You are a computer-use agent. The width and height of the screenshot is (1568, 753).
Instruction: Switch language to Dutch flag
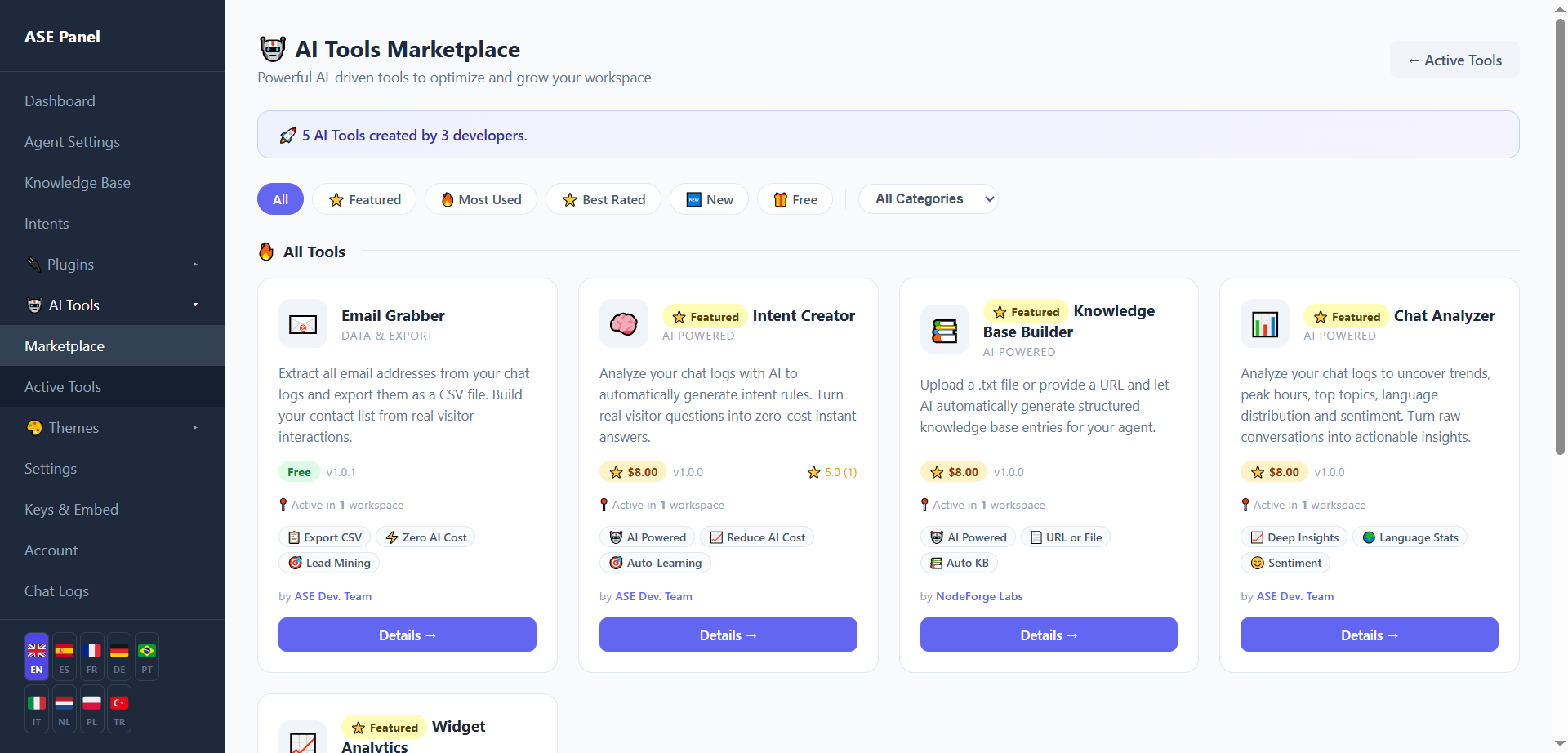point(65,709)
